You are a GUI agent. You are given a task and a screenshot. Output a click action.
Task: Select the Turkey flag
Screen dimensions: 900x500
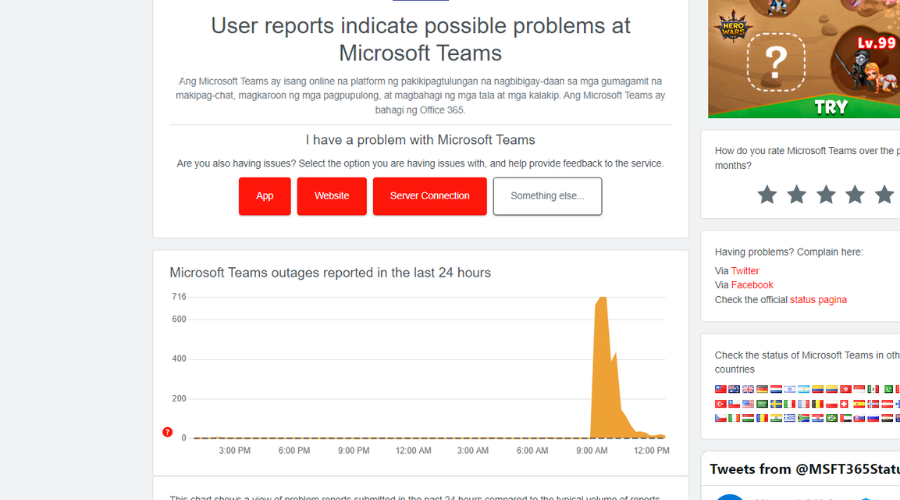point(721,404)
